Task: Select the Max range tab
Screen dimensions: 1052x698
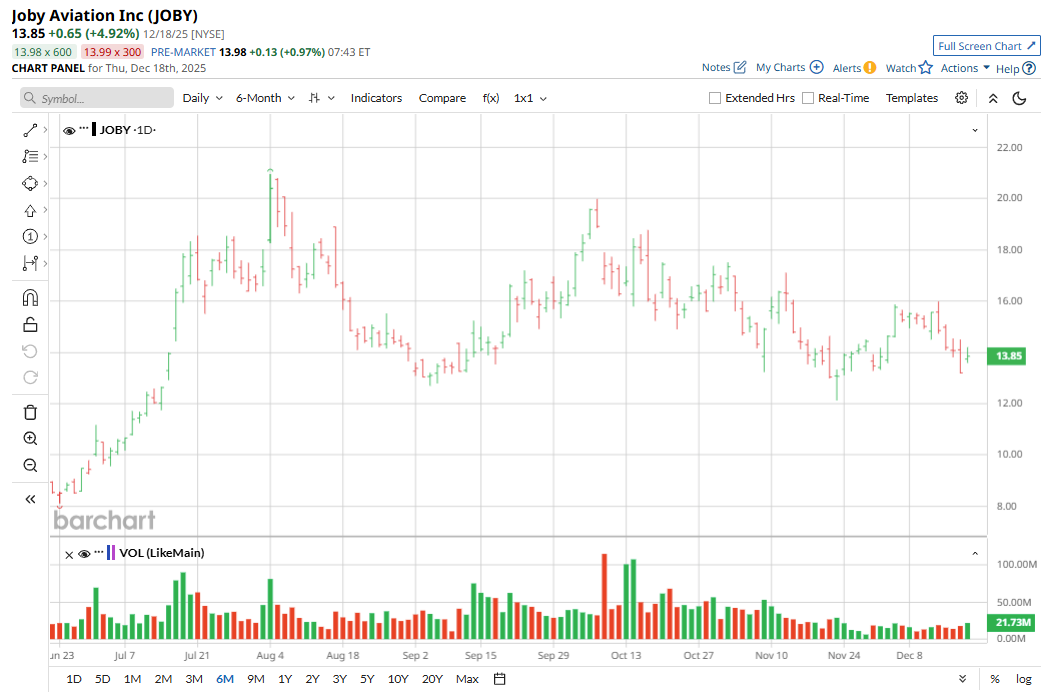Action: click(467, 679)
